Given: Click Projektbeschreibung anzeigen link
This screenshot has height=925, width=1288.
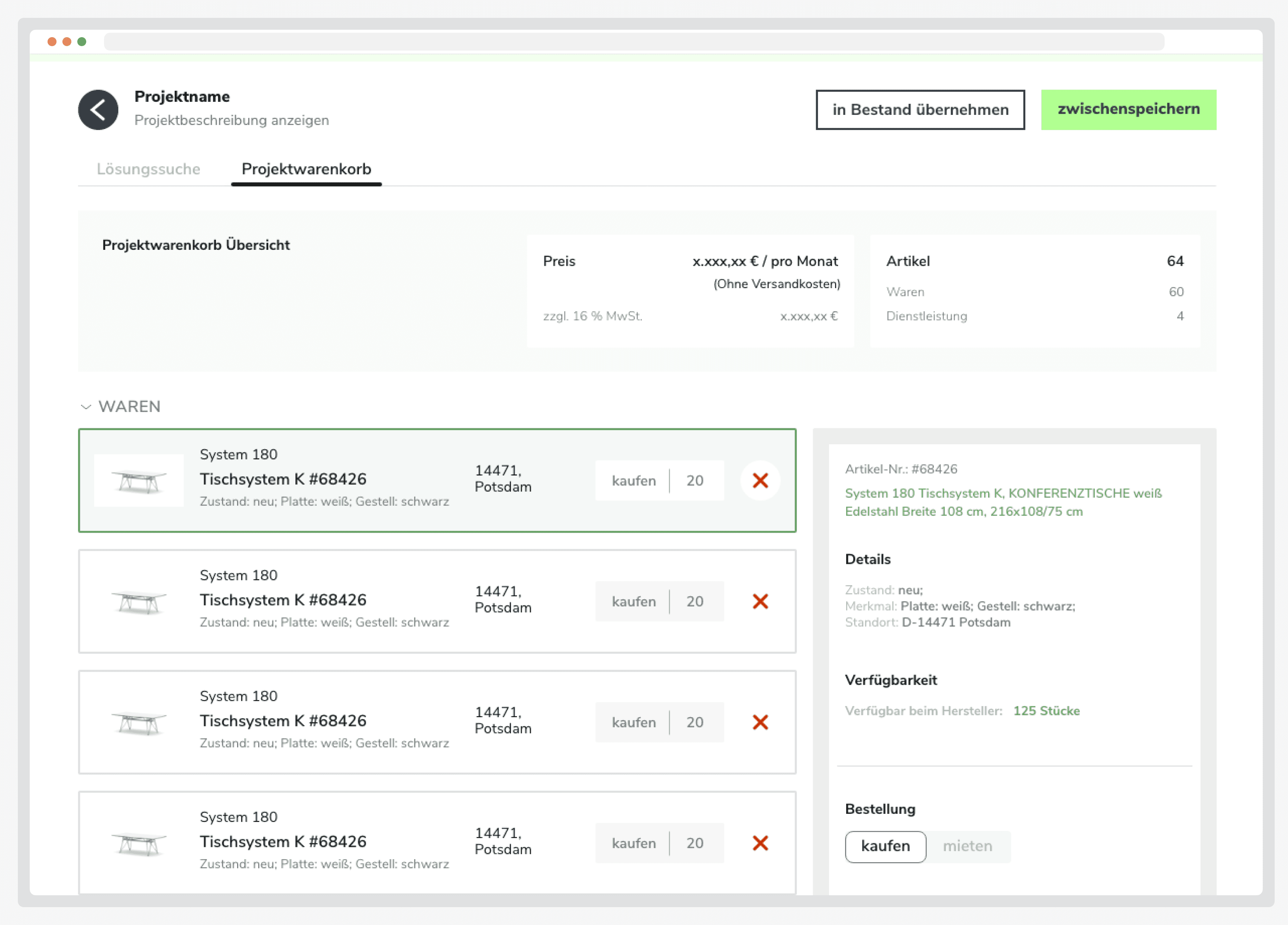Looking at the screenshot, I should 232,120.
